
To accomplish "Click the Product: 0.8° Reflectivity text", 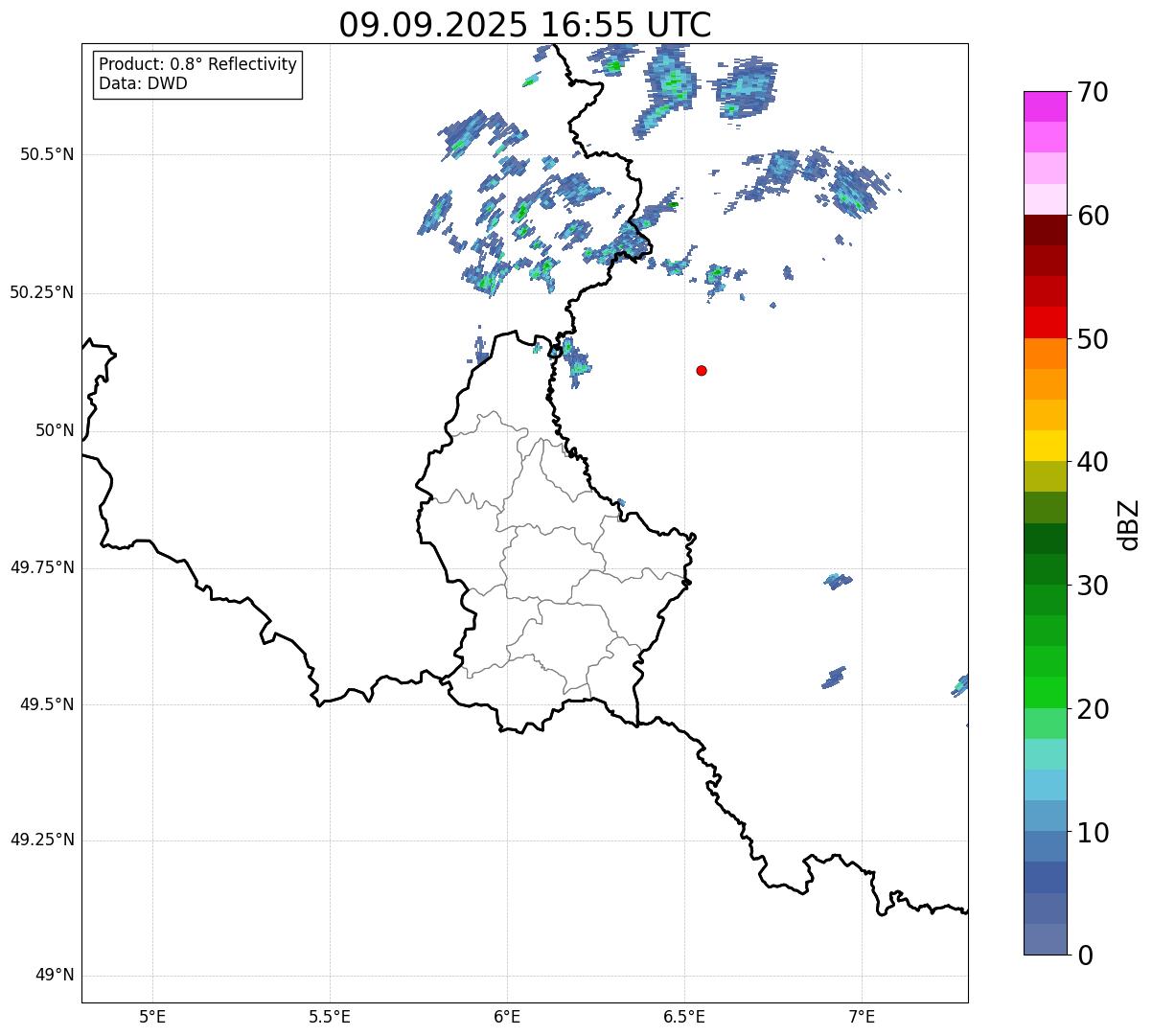I will tap(197, 64).
